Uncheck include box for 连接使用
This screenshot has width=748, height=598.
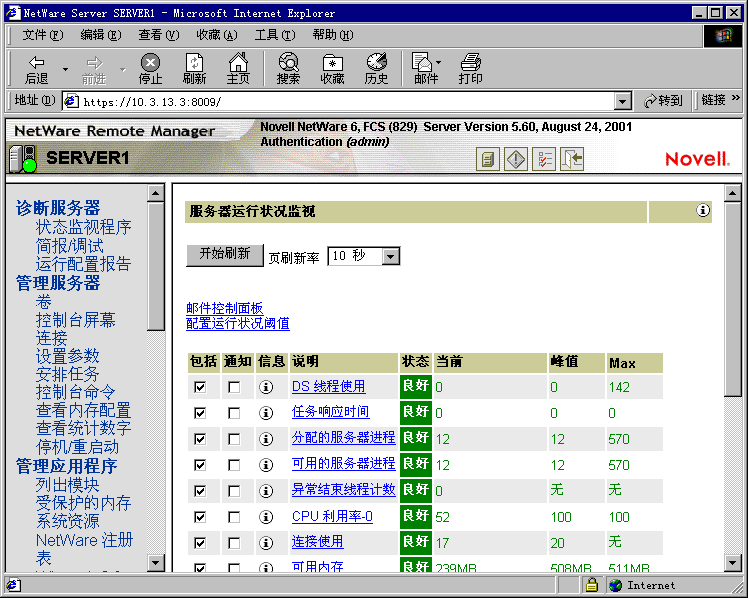pos(200,543)
